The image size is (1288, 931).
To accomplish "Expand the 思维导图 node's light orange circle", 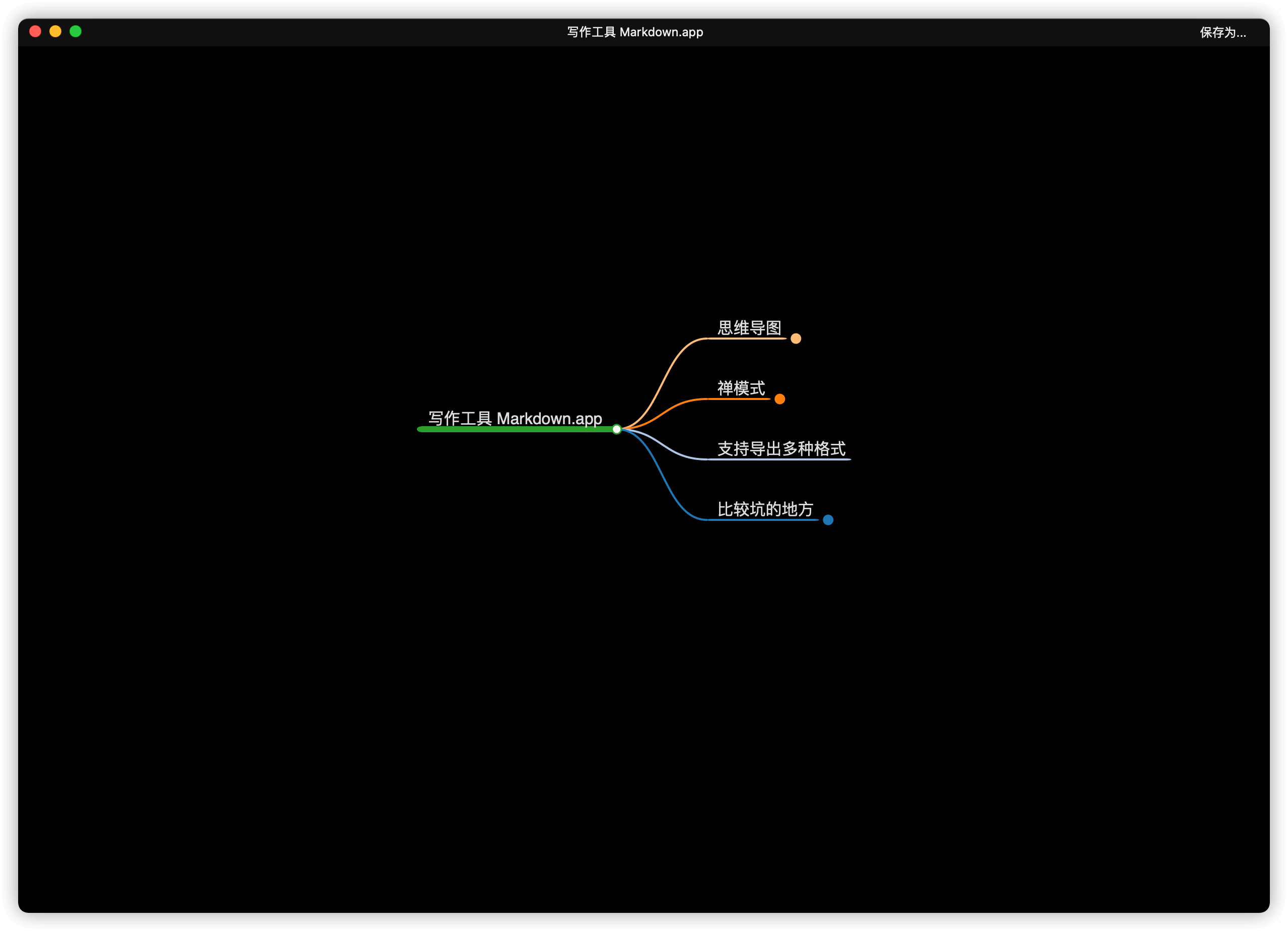I will pos(796,339).
